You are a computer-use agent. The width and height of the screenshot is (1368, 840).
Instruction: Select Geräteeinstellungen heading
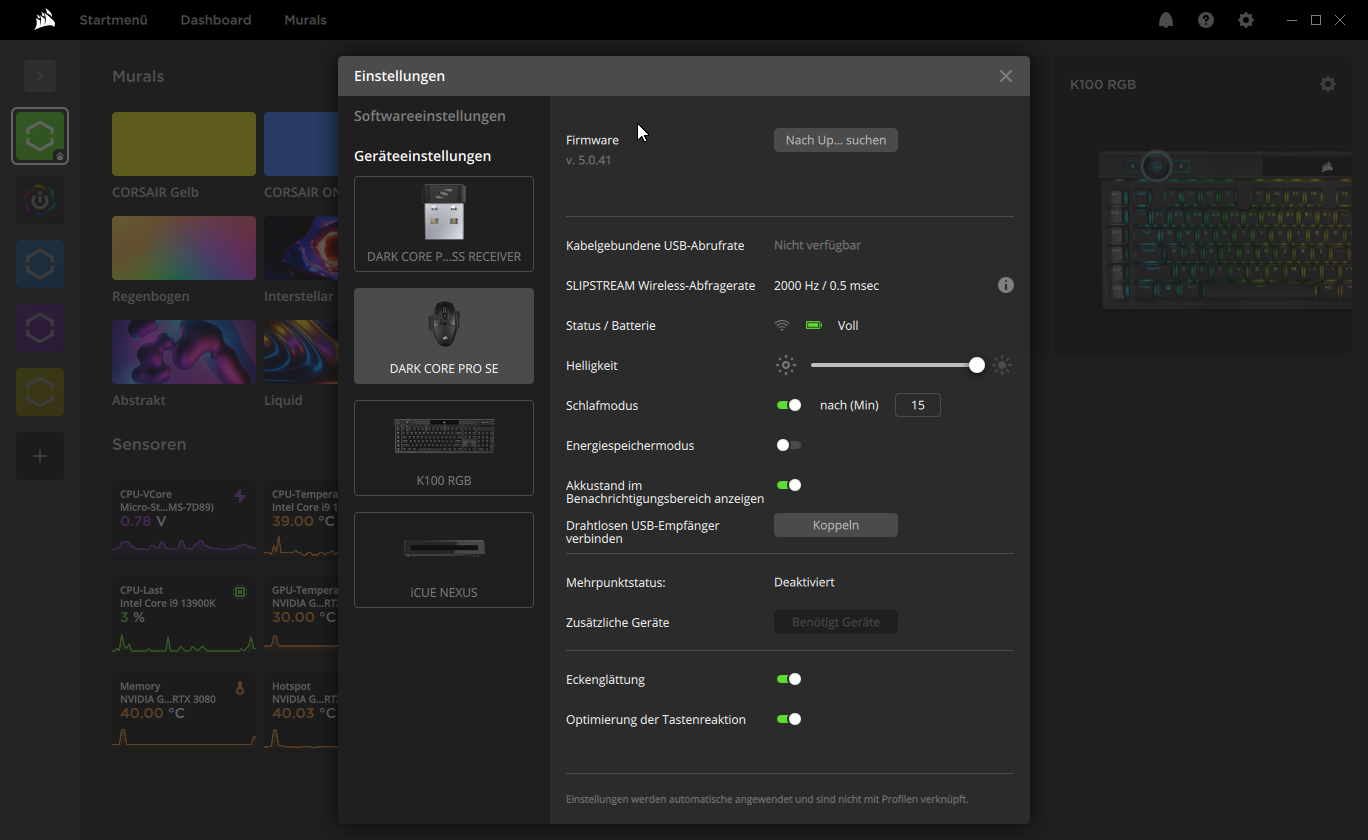pyautogui.click(x=423, y=156)
